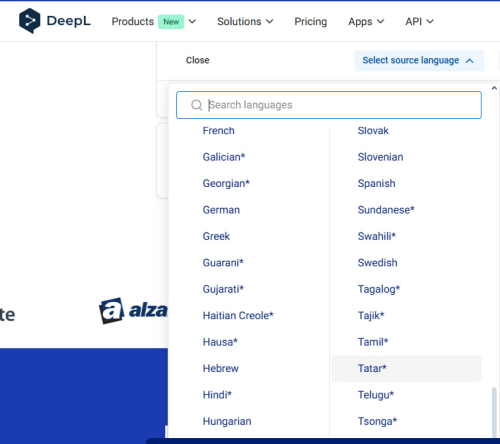
Task: Select Haitian Creole language option
Action: point(238,315)
